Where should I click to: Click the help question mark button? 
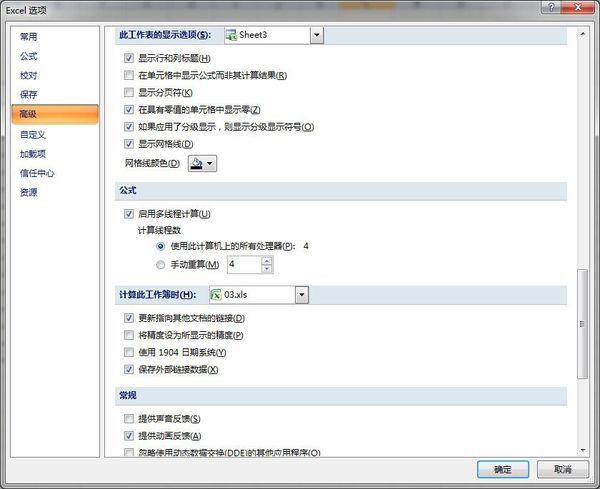[x=551, y=7]
